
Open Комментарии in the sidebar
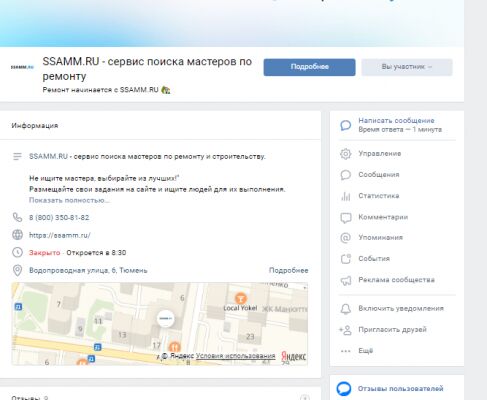coord(383,217)
